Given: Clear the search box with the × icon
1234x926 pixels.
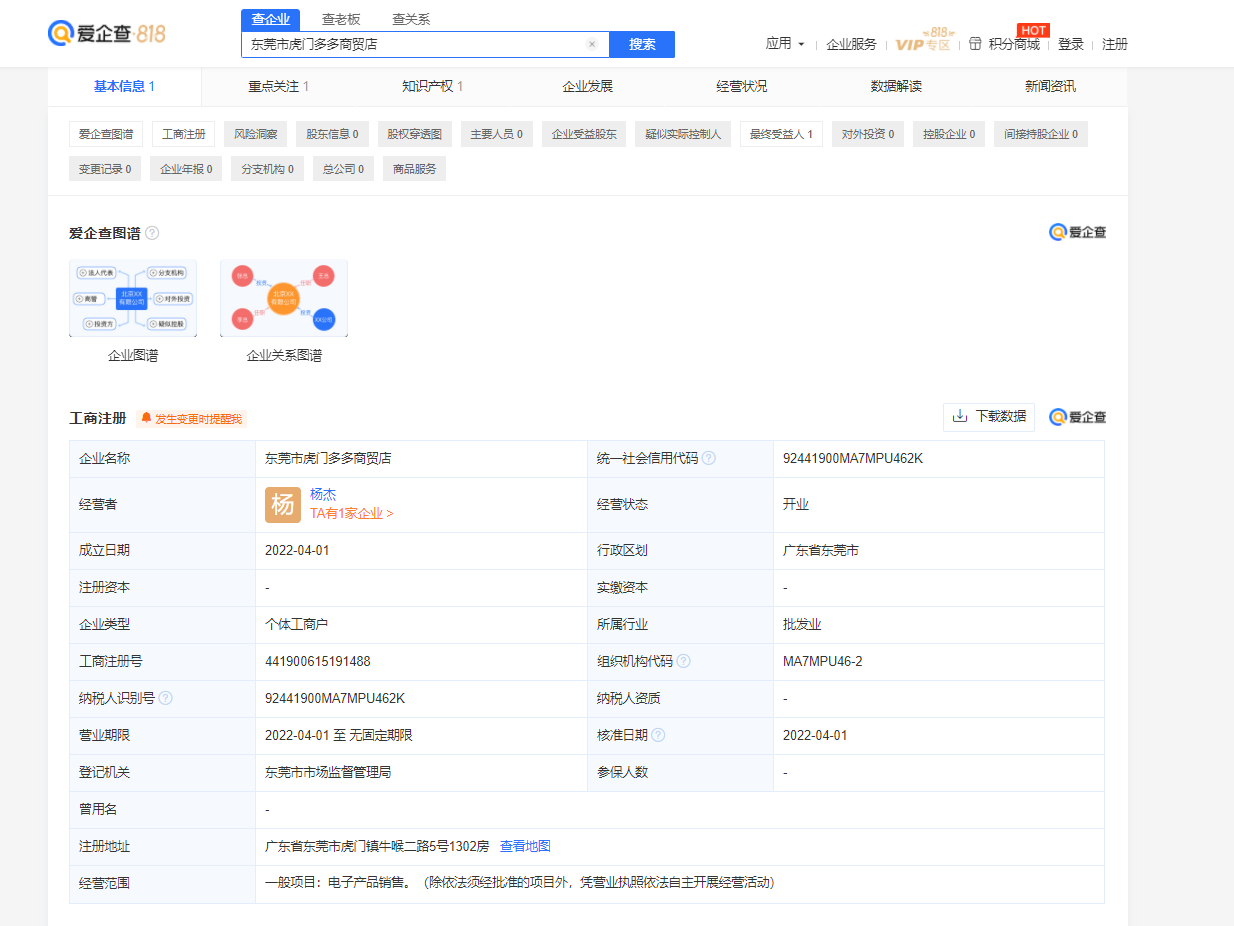Looking at the screenshot, I should coord(592,44).
